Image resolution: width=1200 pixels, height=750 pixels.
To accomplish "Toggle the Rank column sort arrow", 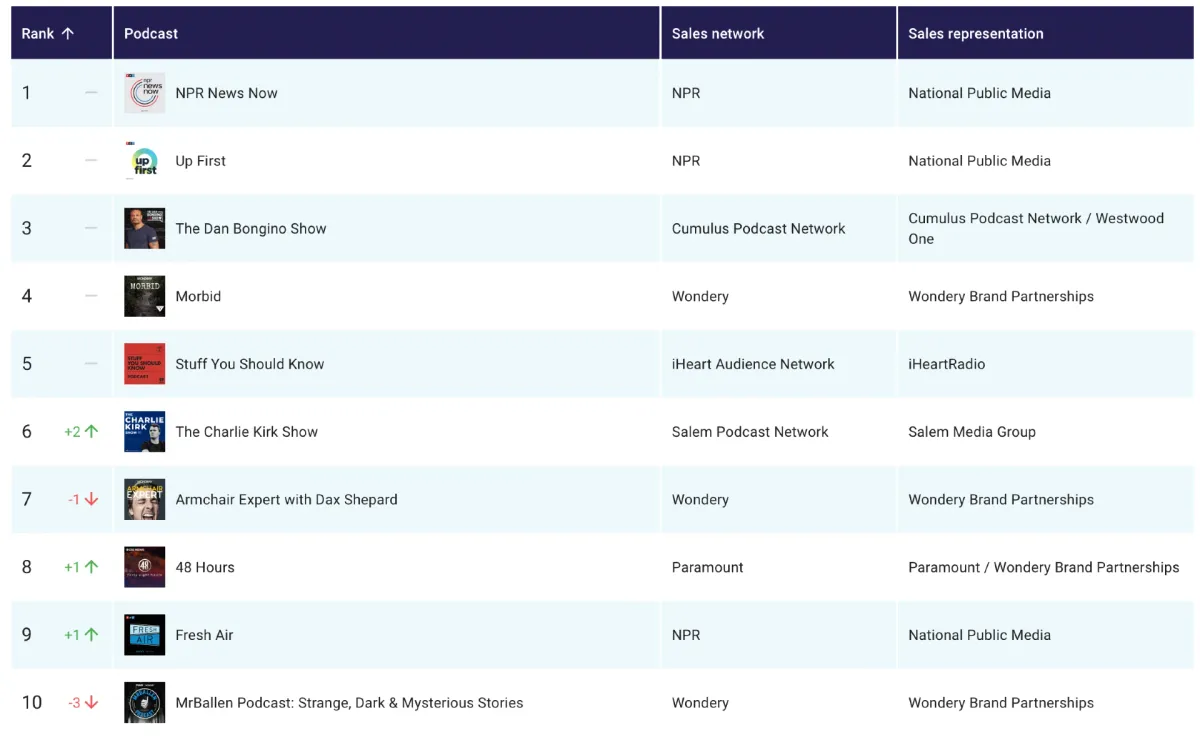I will [x=67, y=32].
